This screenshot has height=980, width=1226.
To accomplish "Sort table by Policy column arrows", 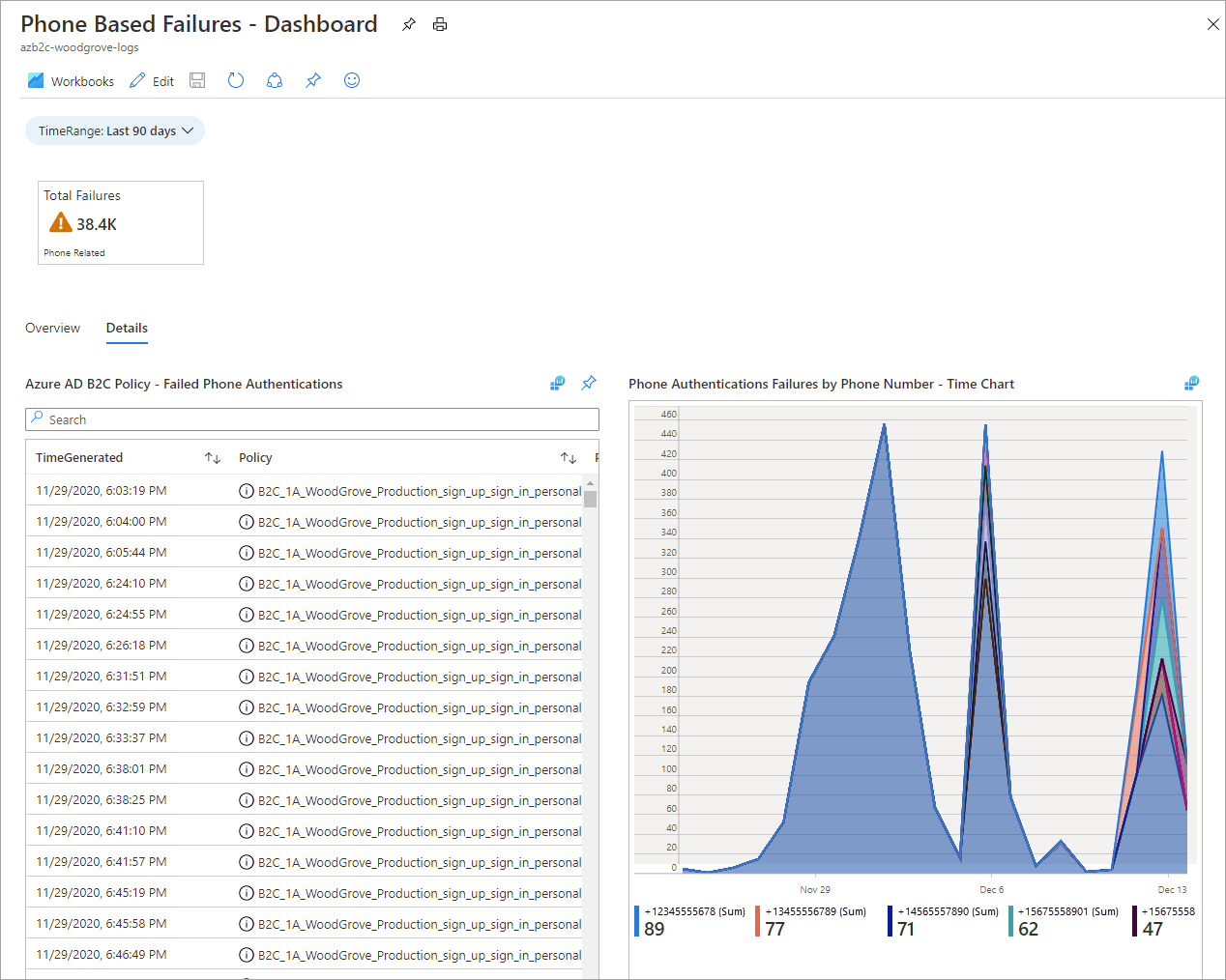I will point(569,457).
